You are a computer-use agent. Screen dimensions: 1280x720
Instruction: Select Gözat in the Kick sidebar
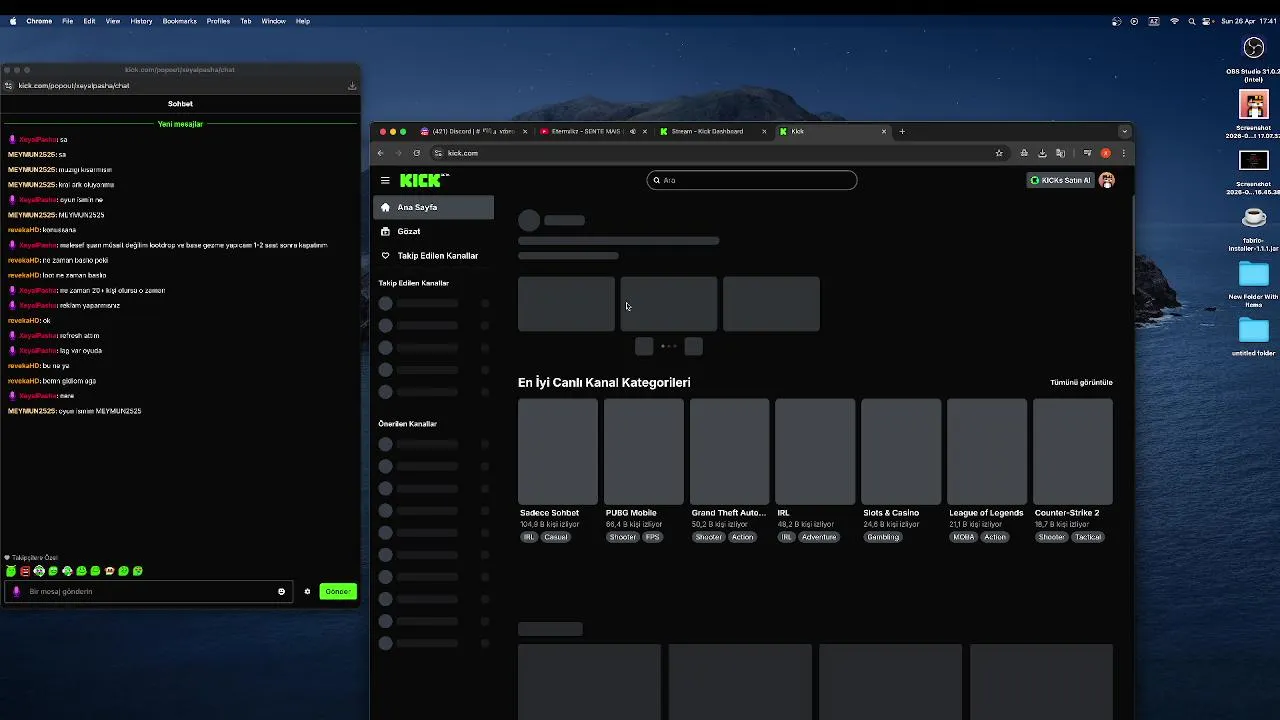click(x=434, y=231)
